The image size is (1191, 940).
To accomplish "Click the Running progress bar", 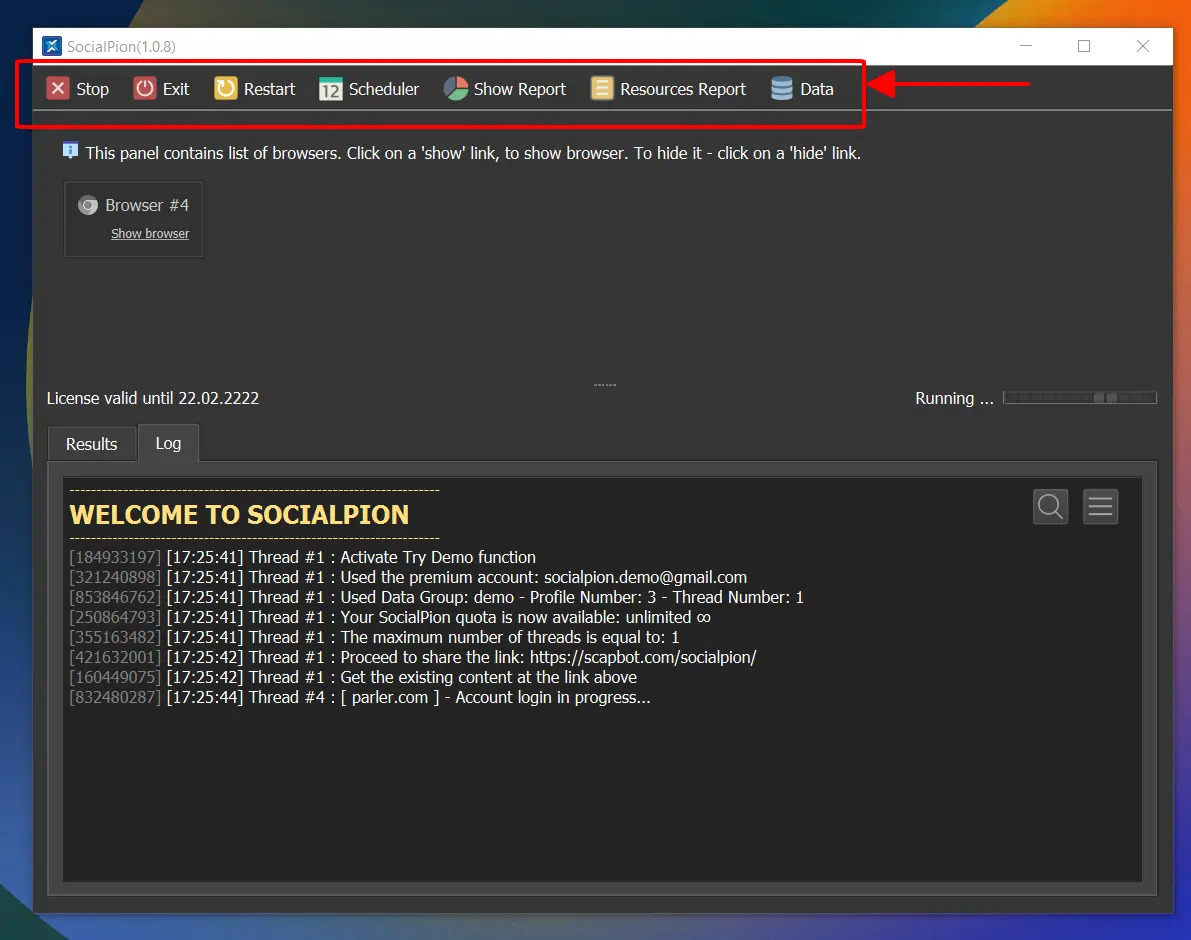I will (1080, 398).
